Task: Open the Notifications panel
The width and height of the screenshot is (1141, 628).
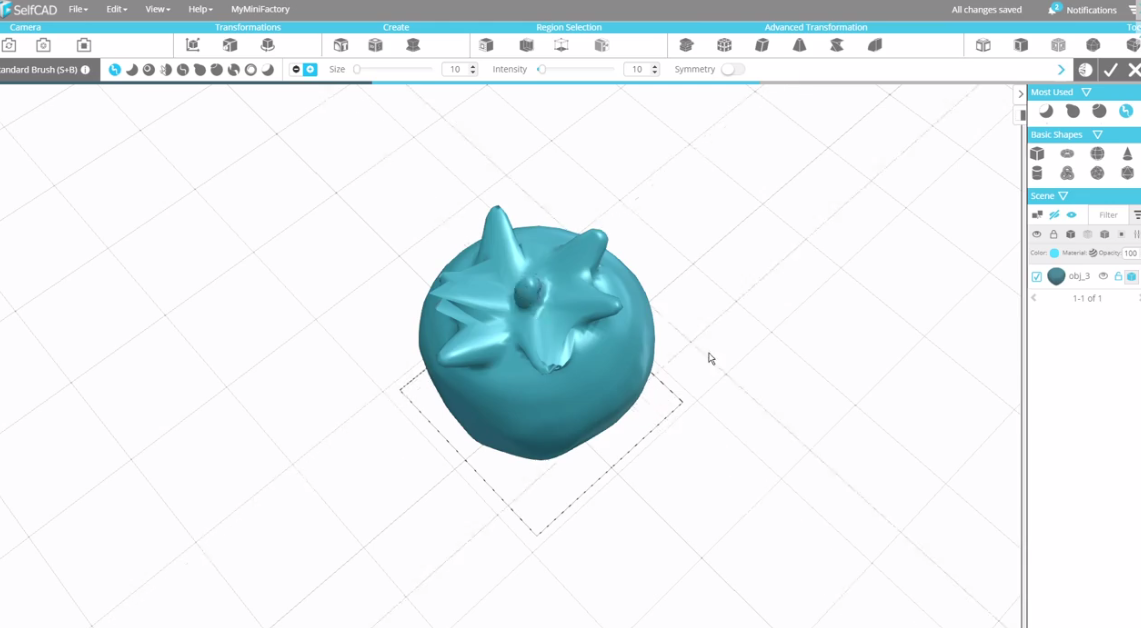Action: [x=1083, y=9]
